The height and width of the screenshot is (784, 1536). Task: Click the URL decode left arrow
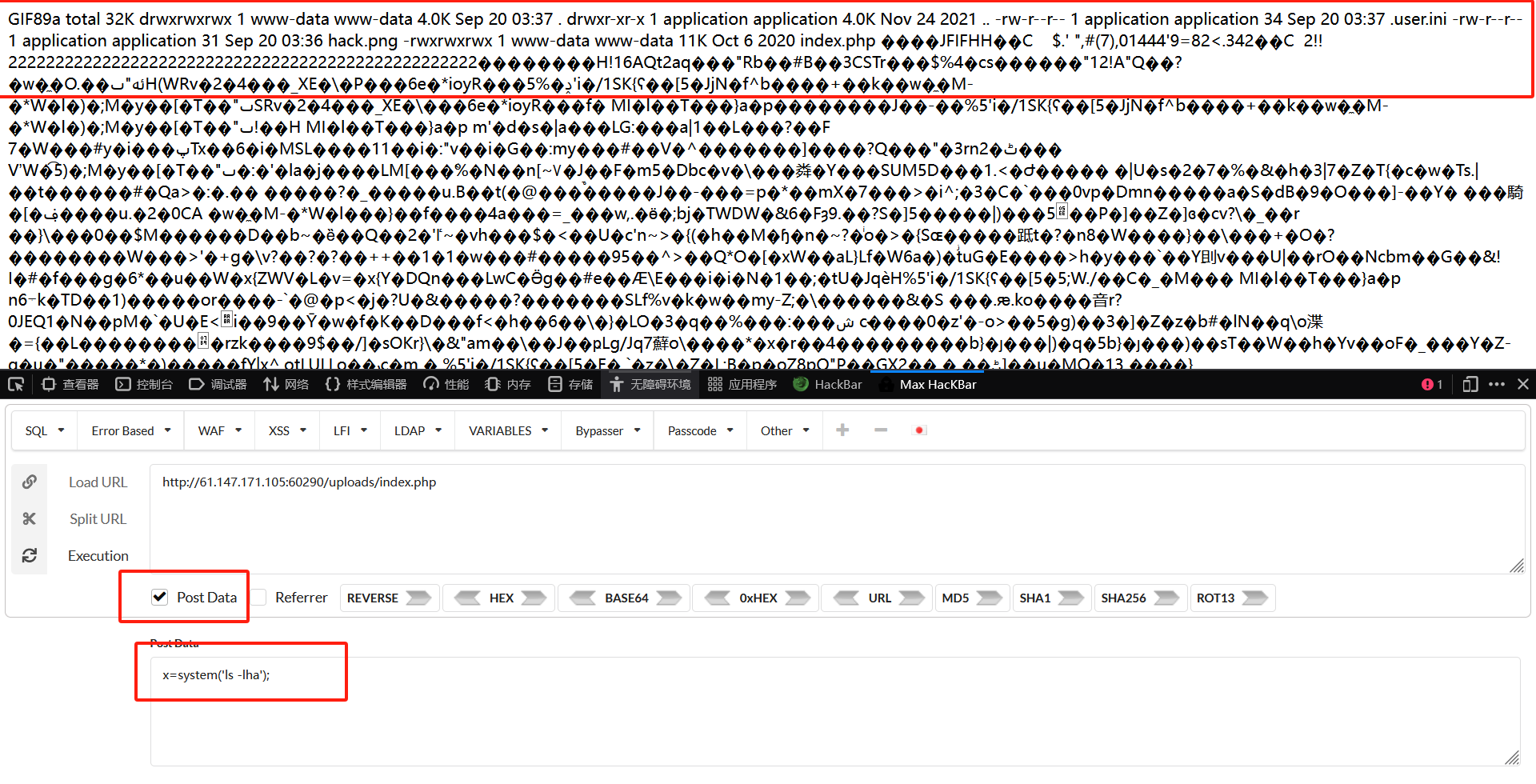tap(846, 598)
